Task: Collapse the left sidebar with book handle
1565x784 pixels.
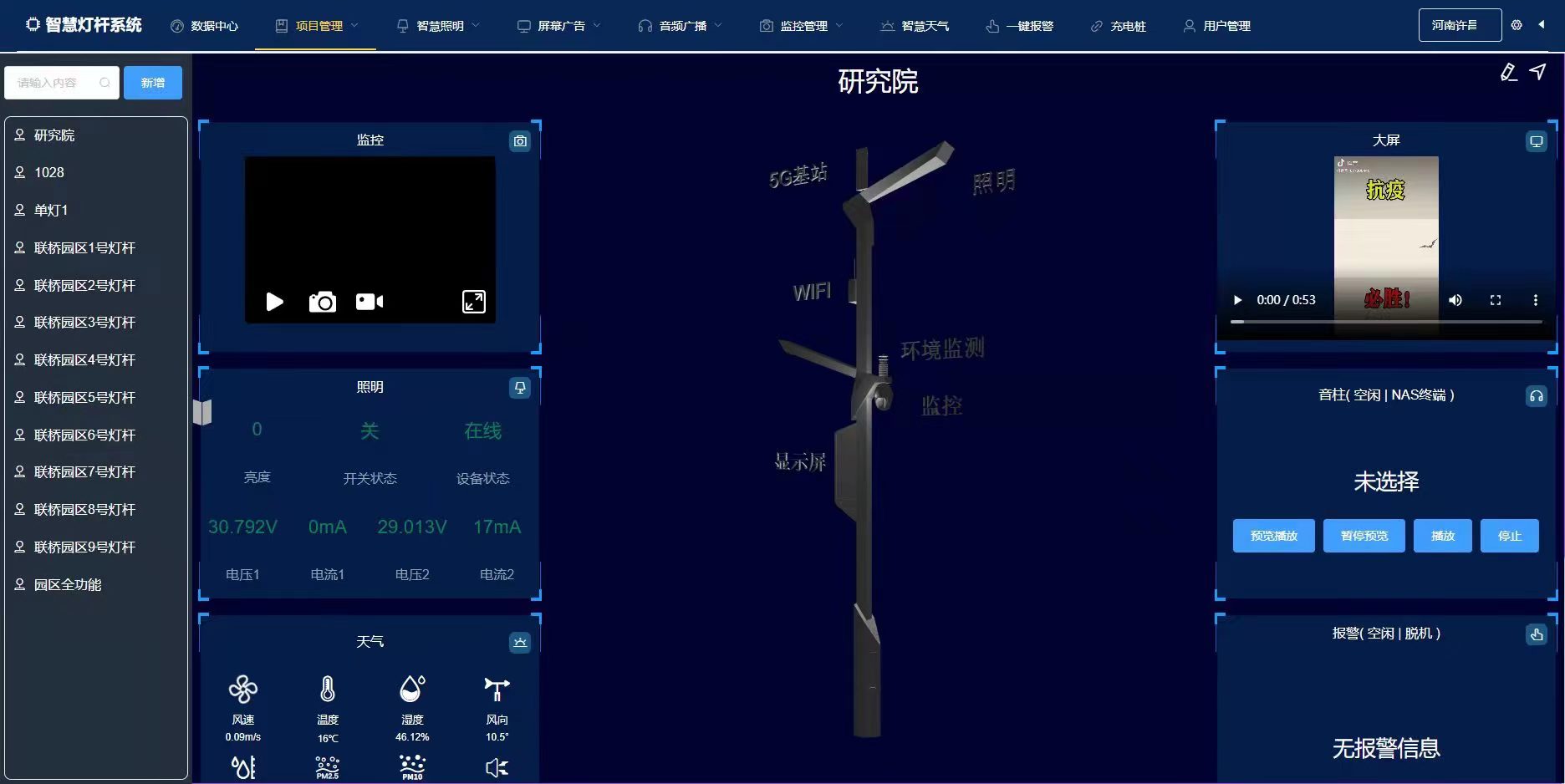Action: click(202, 411)
